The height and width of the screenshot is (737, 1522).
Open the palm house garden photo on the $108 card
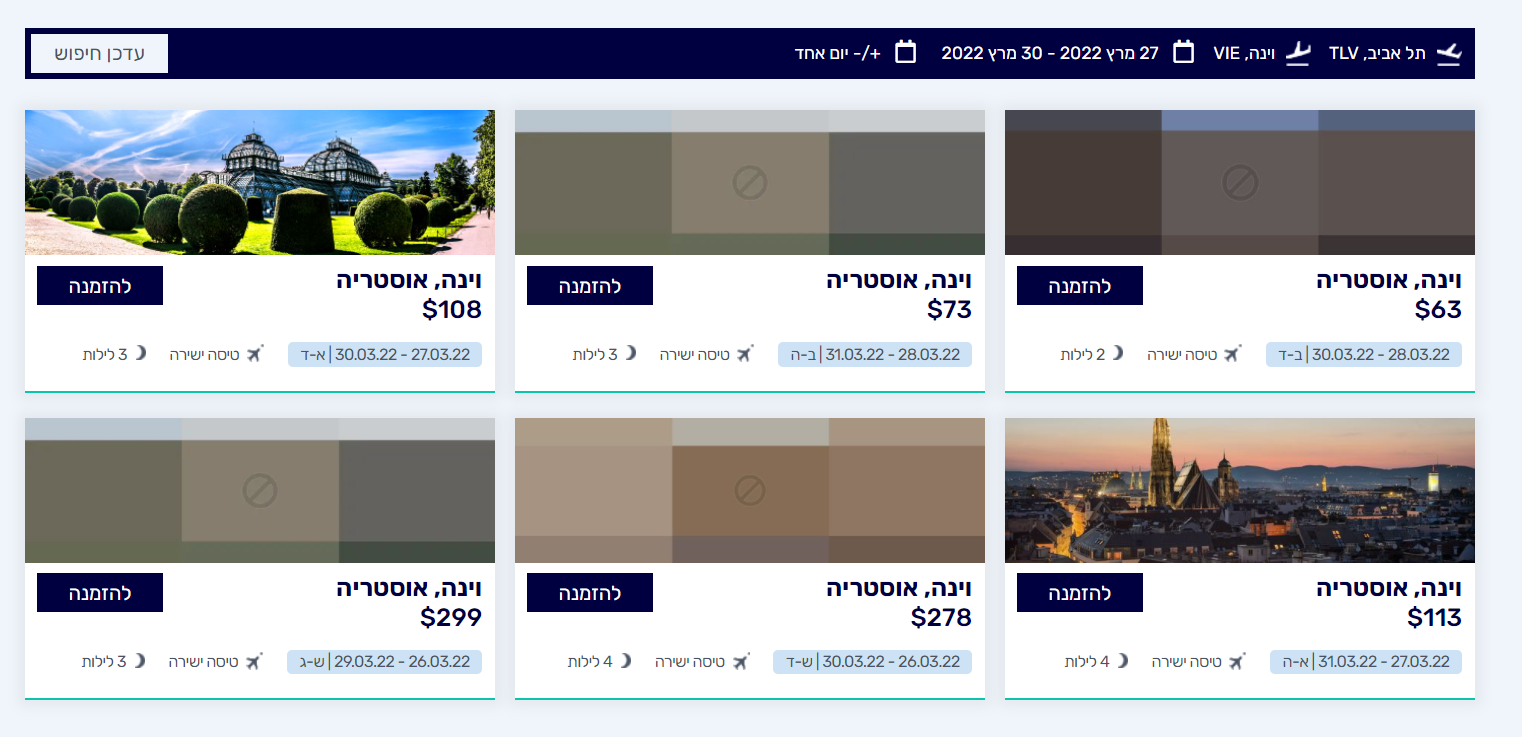point(260,182)
